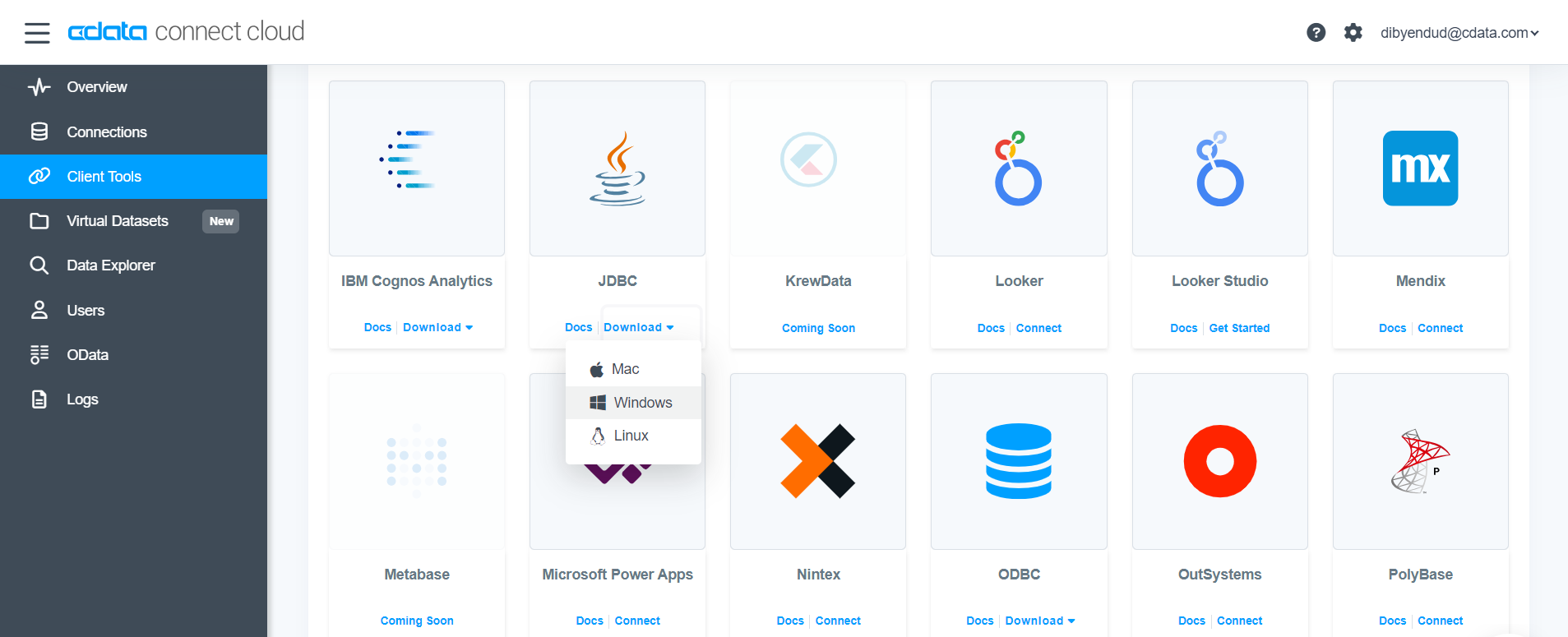Choose Mac from JDBC download menu
Image resolution: width=1568 pixels, height=637 pixels.
coord(633,369)
